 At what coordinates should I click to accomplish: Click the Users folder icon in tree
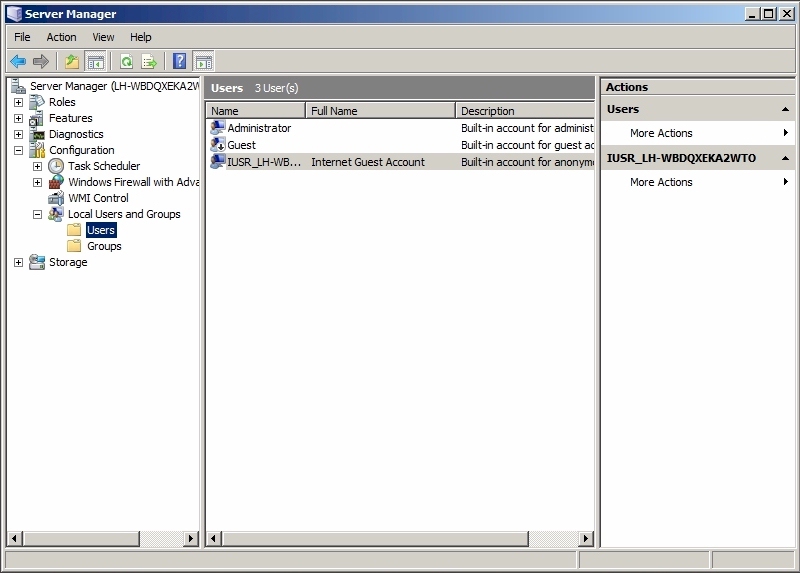[74, 230]
